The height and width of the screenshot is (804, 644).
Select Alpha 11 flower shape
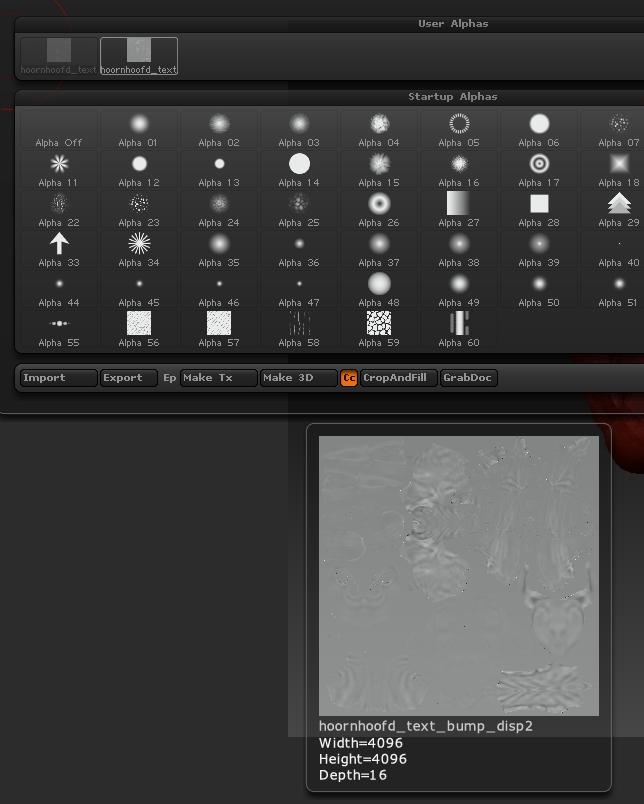point(59,170)
